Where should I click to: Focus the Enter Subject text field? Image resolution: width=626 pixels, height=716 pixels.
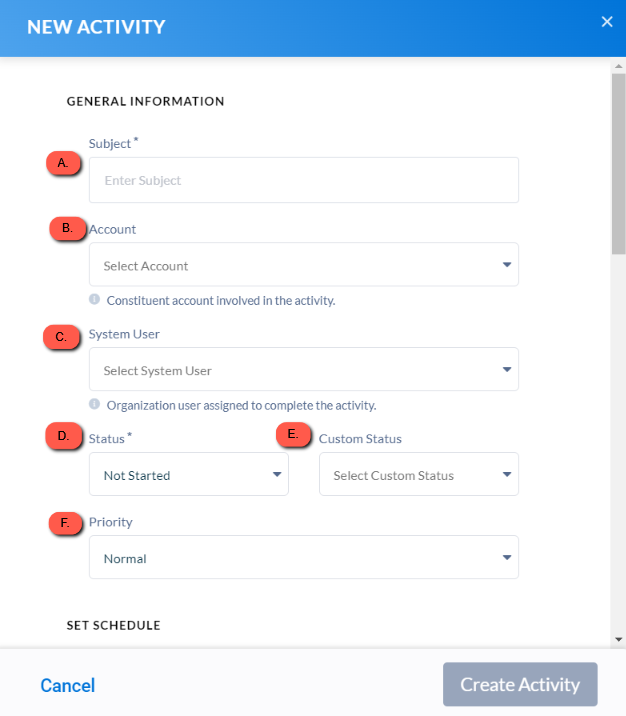(x=304, y=180)
